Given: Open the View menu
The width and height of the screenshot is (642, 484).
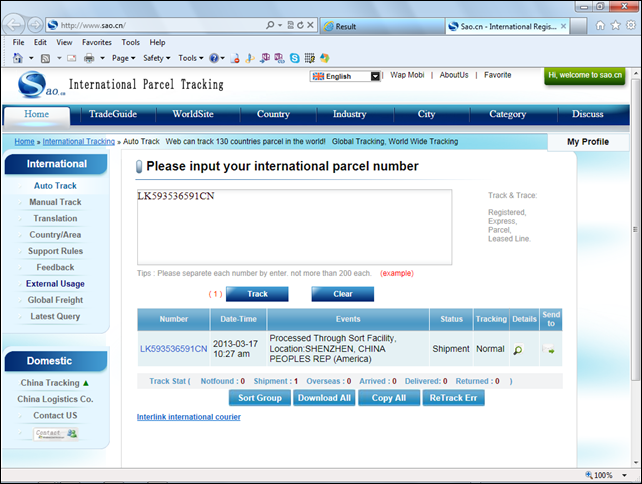Looking at the screenshot, I should [64, 42].
